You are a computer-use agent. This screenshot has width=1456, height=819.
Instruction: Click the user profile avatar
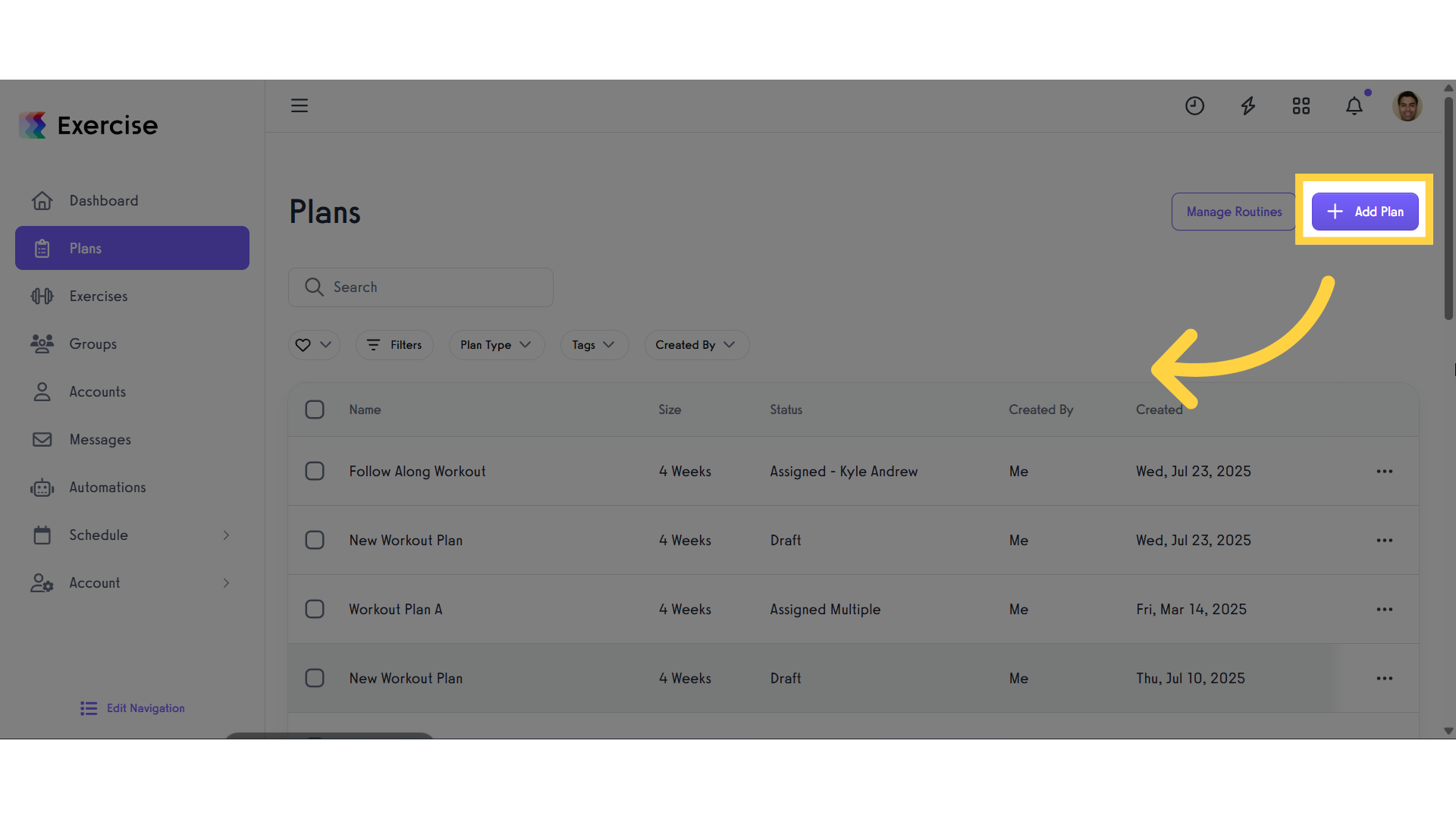tap(1407, 106)
